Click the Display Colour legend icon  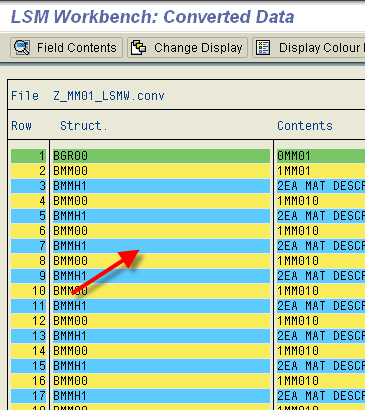pyautogui.click(x=263, y=48)
